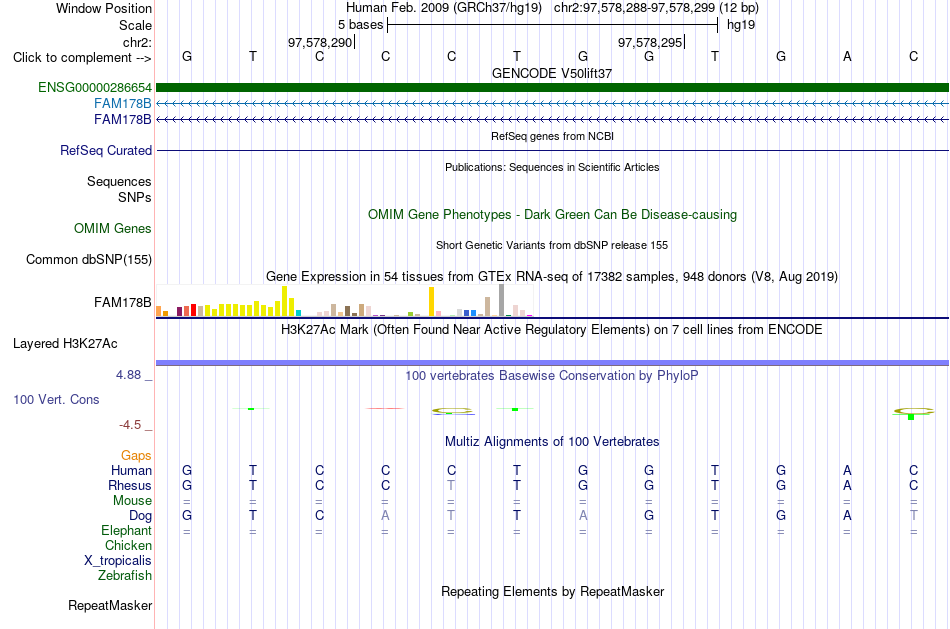Click the Window Position label
This screenshot has width=950, height=629.
(104, 8)
